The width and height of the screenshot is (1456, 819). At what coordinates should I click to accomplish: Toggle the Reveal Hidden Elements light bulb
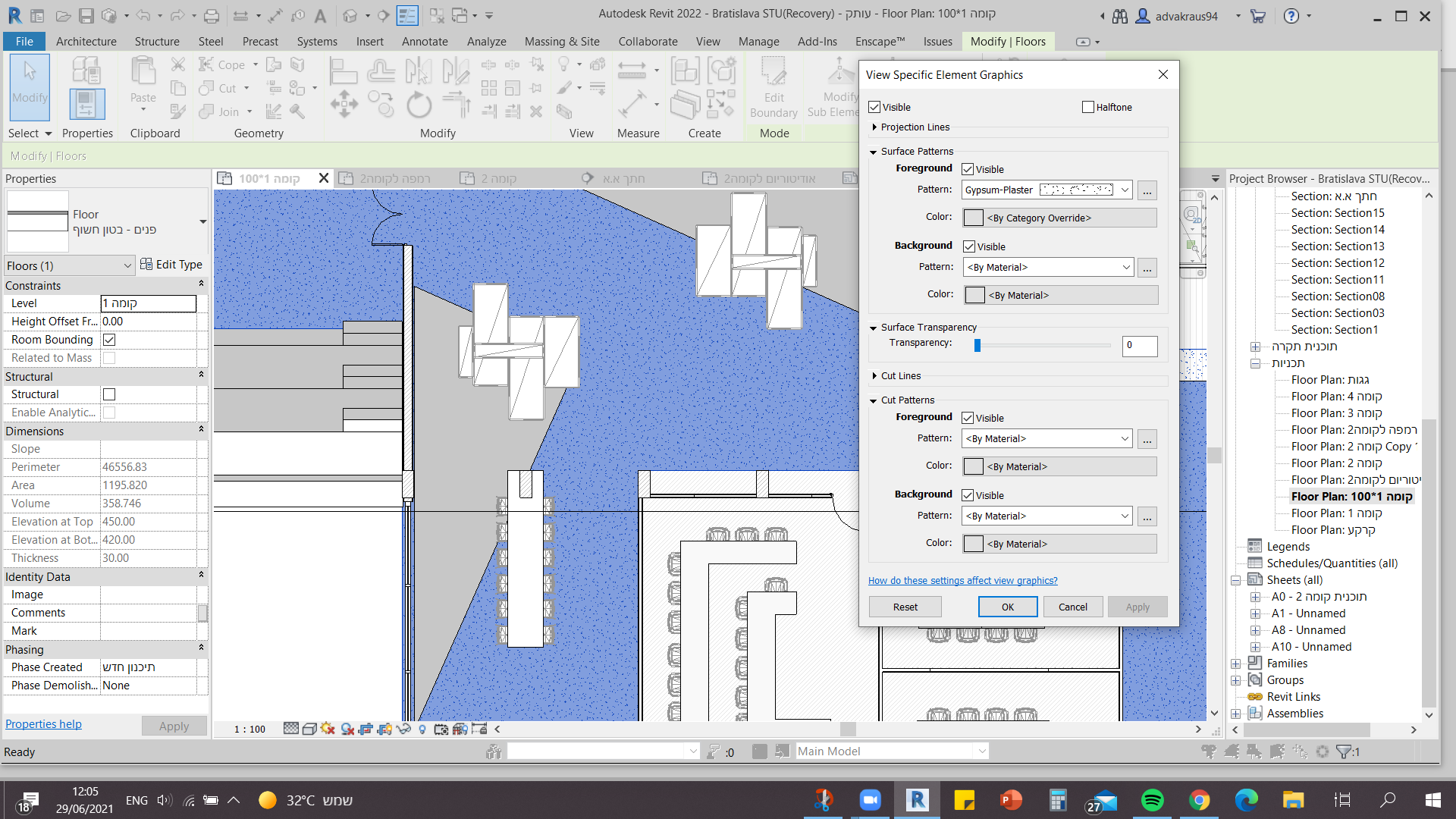click(422, 729)
